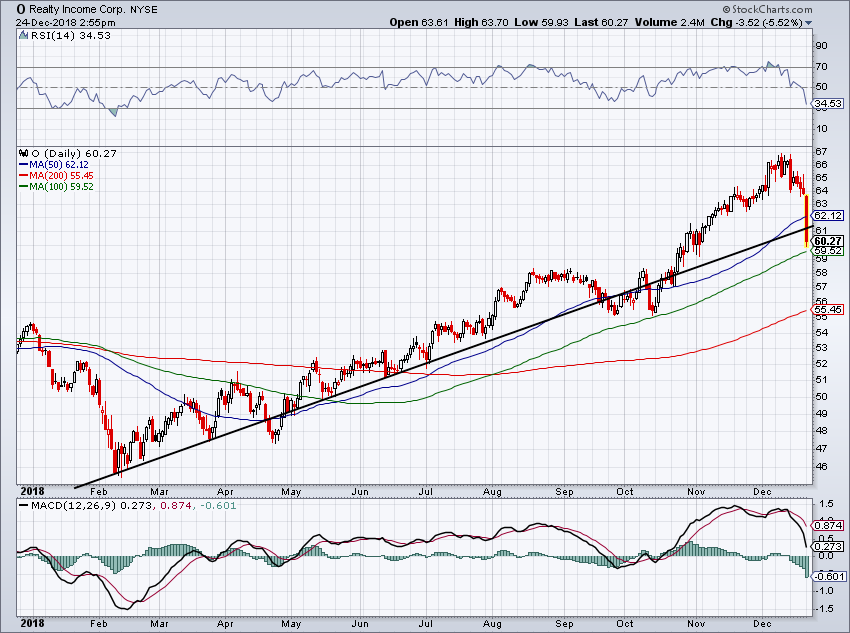850x633 pixels.
Task: Click the Volume 2.4M value
Action: [669, 22]
